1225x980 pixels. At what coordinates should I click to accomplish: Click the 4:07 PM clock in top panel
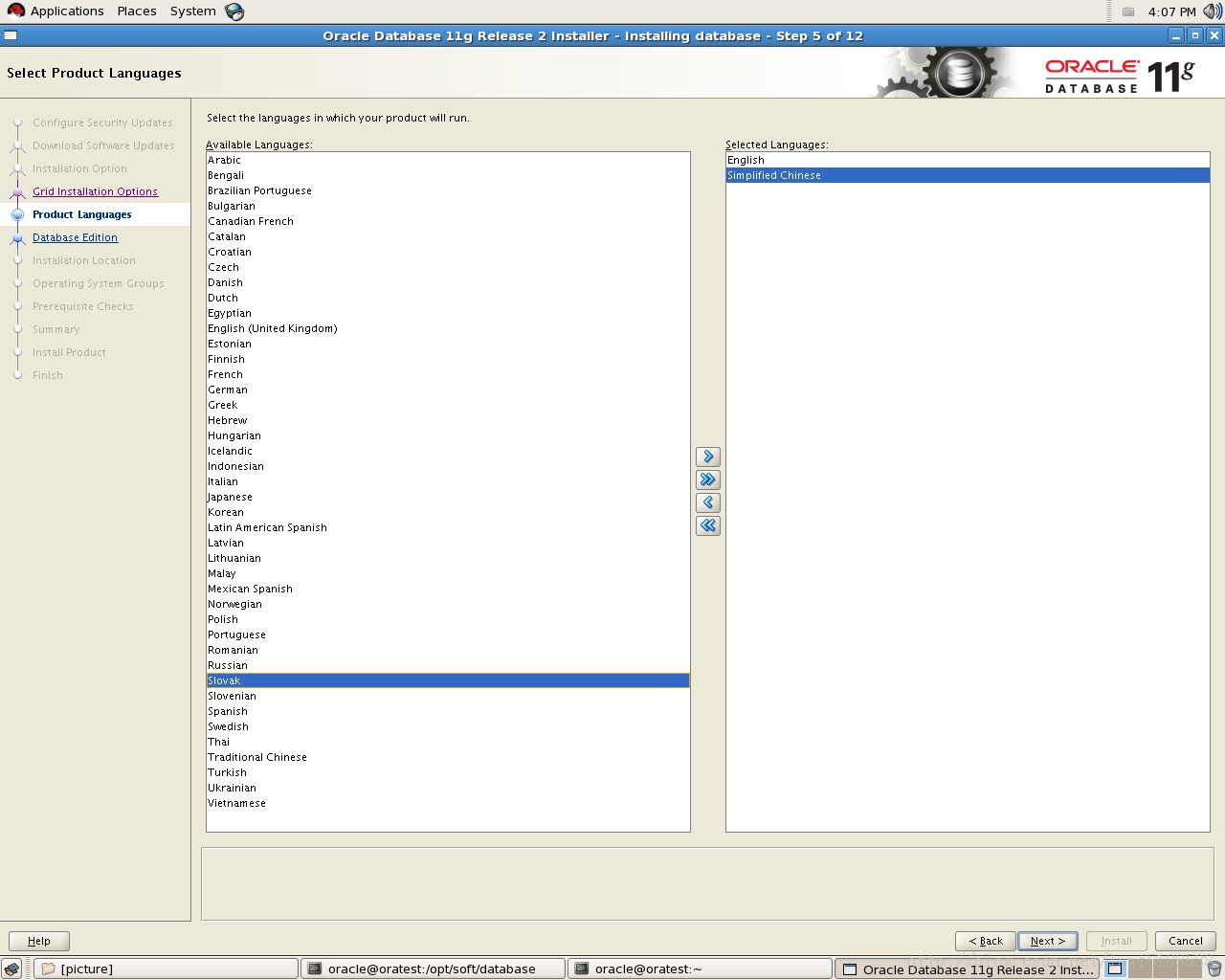(x=1171, y=11)
